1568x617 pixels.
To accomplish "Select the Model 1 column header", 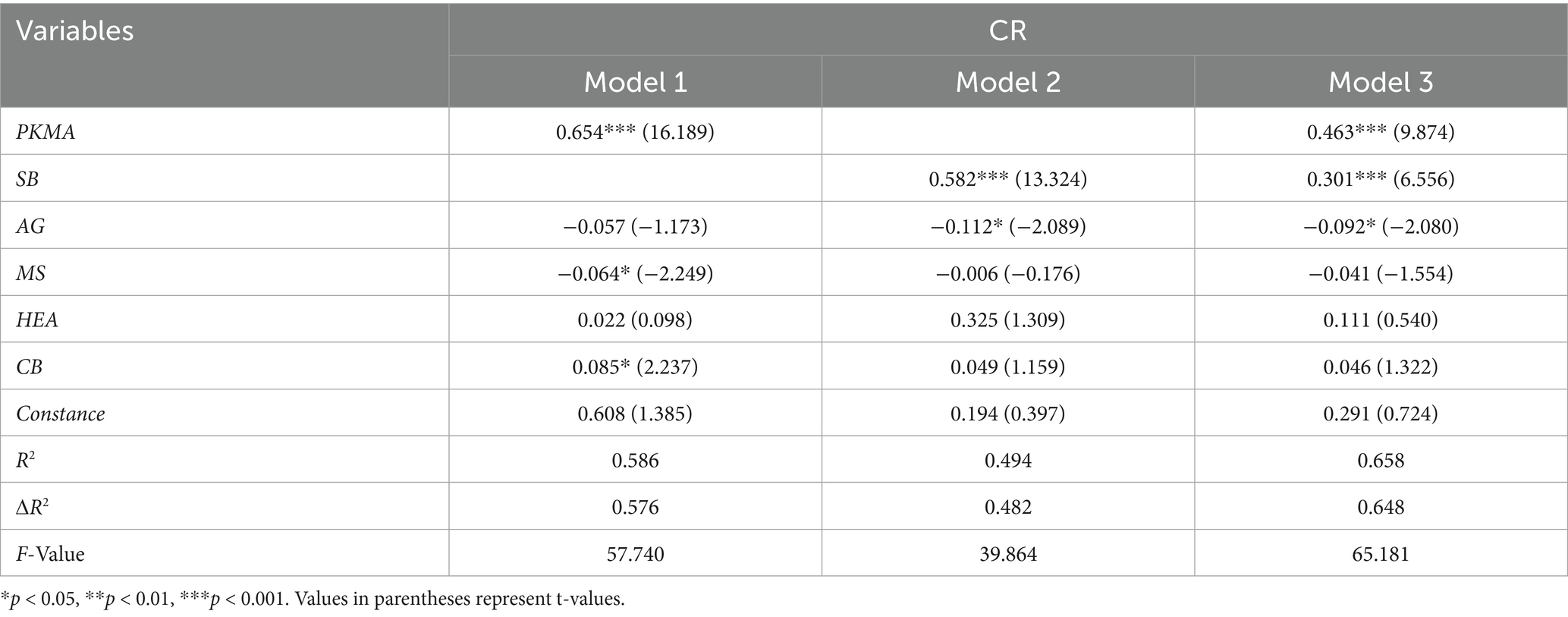I will [x=635, y=82].
